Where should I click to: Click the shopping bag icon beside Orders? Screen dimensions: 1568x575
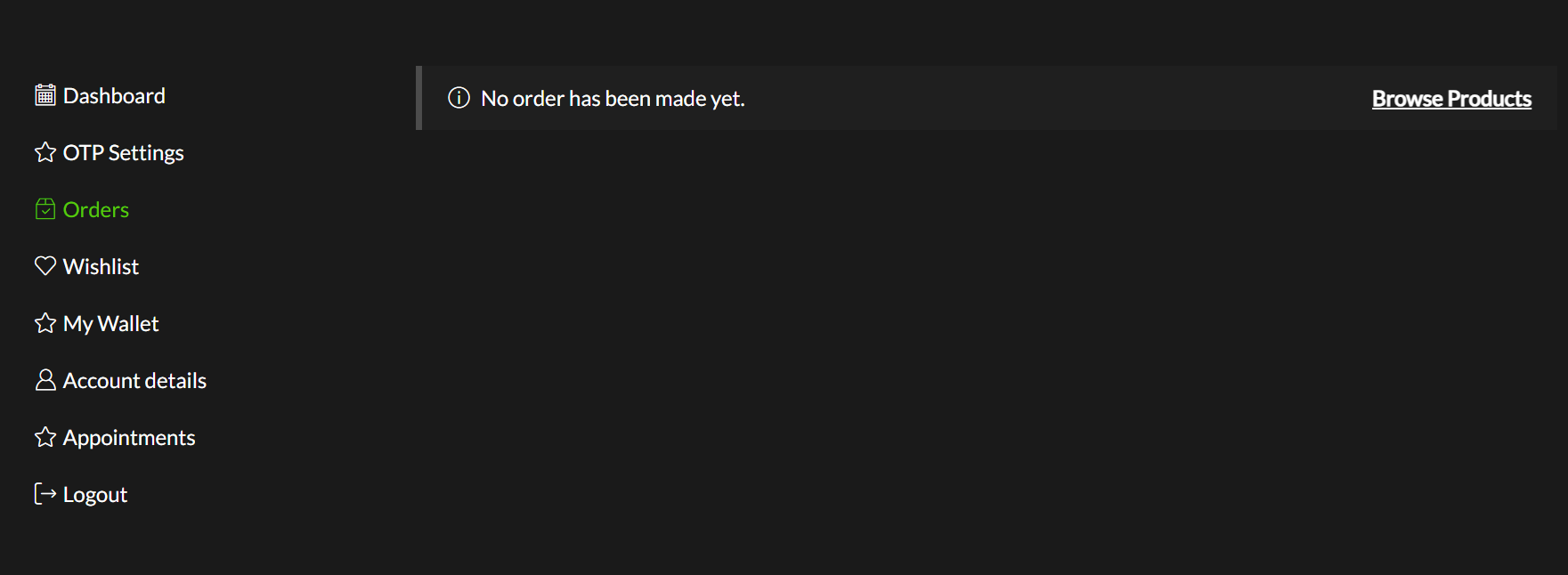(45, 208)
